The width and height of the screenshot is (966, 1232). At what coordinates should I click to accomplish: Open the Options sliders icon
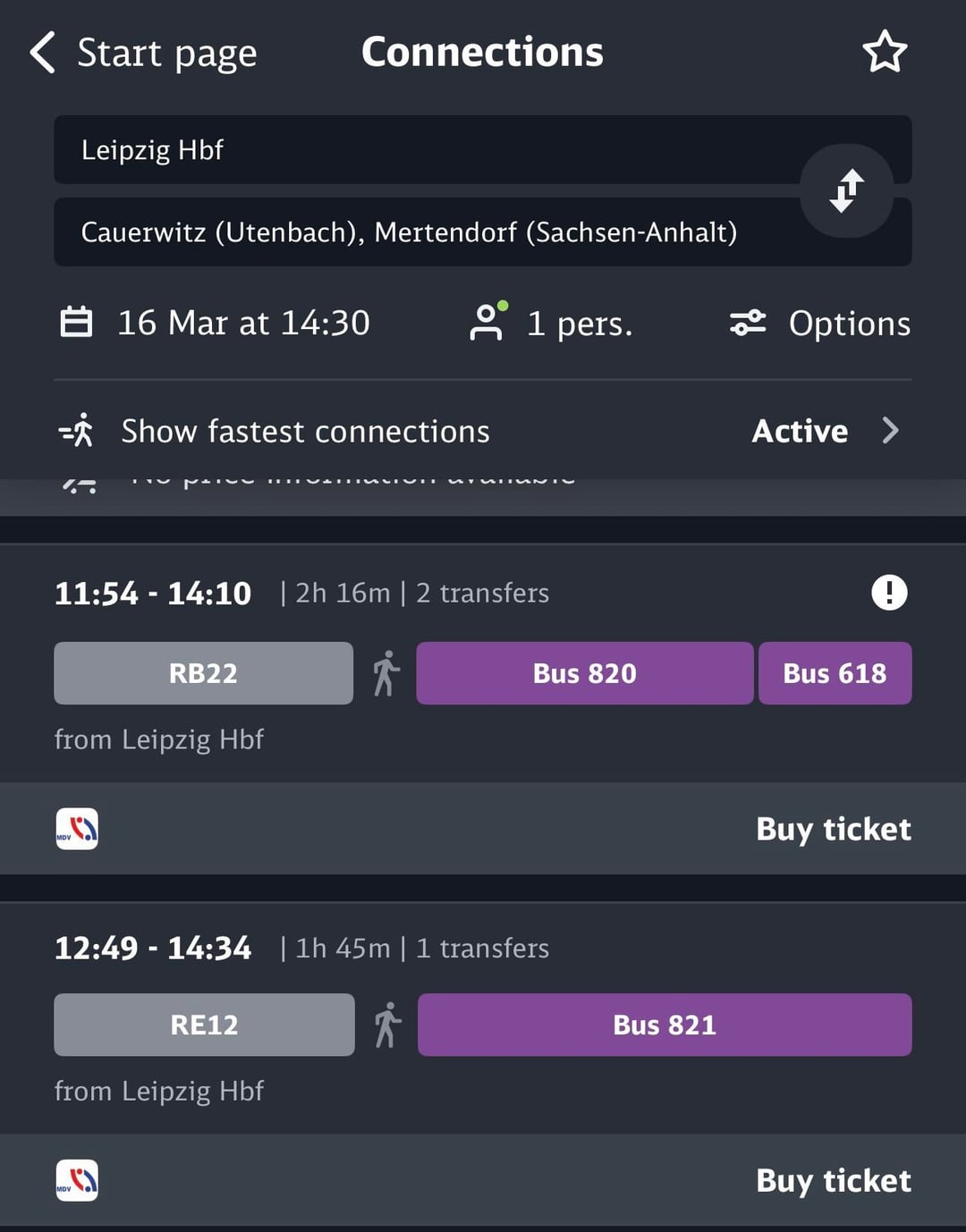click(x=748, y=323)
